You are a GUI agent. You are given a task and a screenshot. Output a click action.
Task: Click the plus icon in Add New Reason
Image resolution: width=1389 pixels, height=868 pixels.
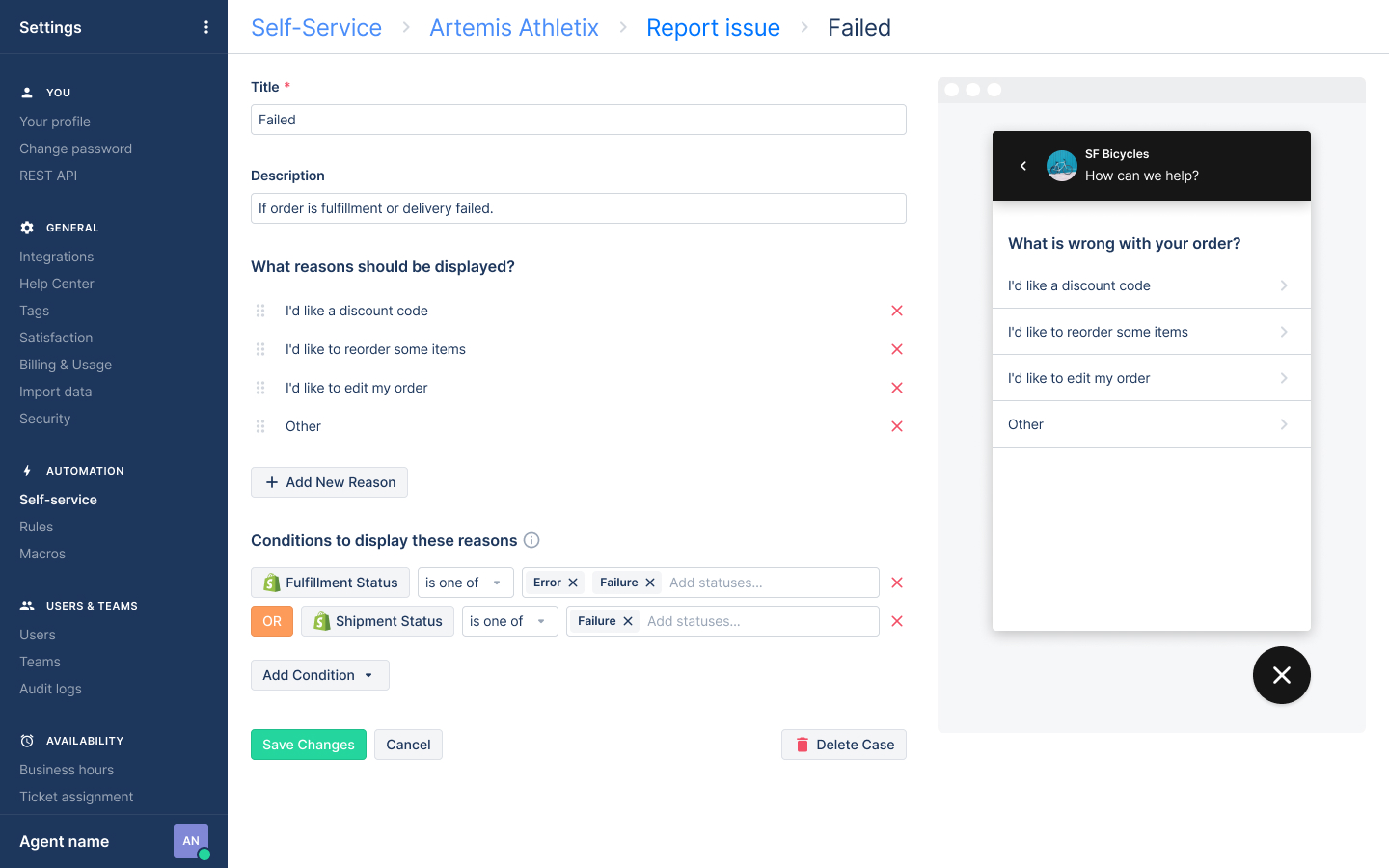(x=272, y=482)
